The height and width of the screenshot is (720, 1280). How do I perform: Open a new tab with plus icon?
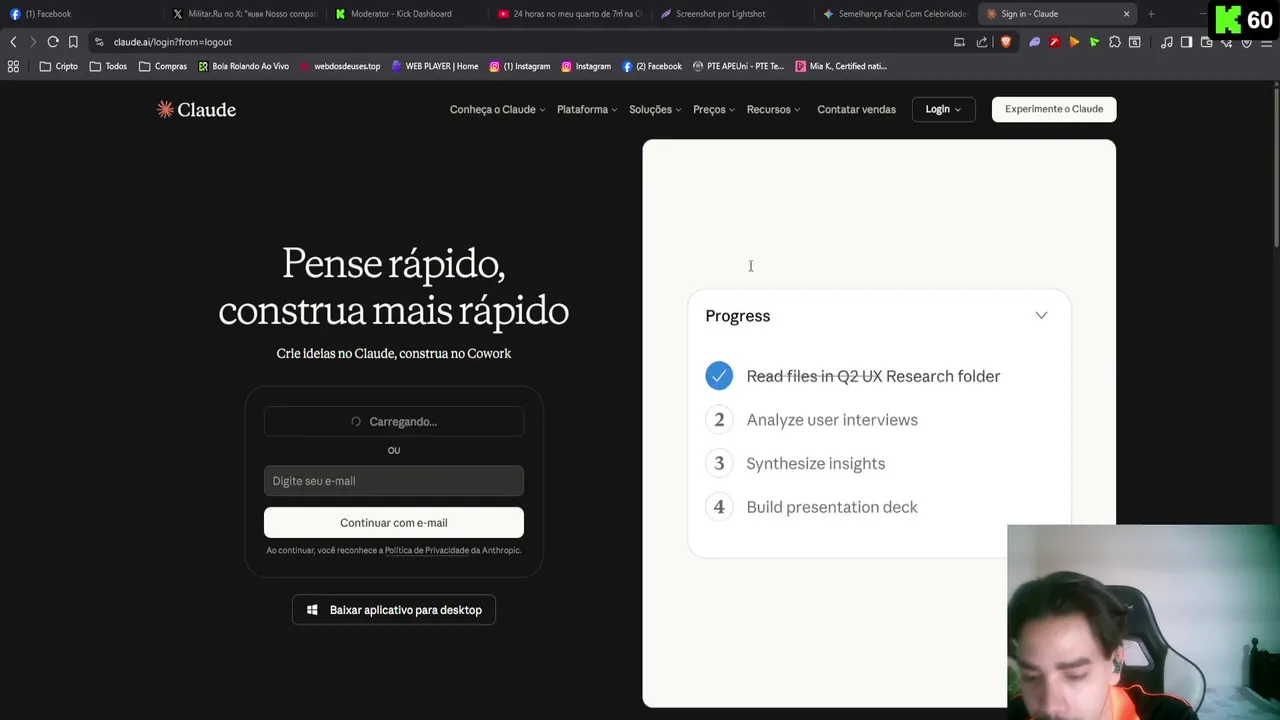coord(1151,14)
